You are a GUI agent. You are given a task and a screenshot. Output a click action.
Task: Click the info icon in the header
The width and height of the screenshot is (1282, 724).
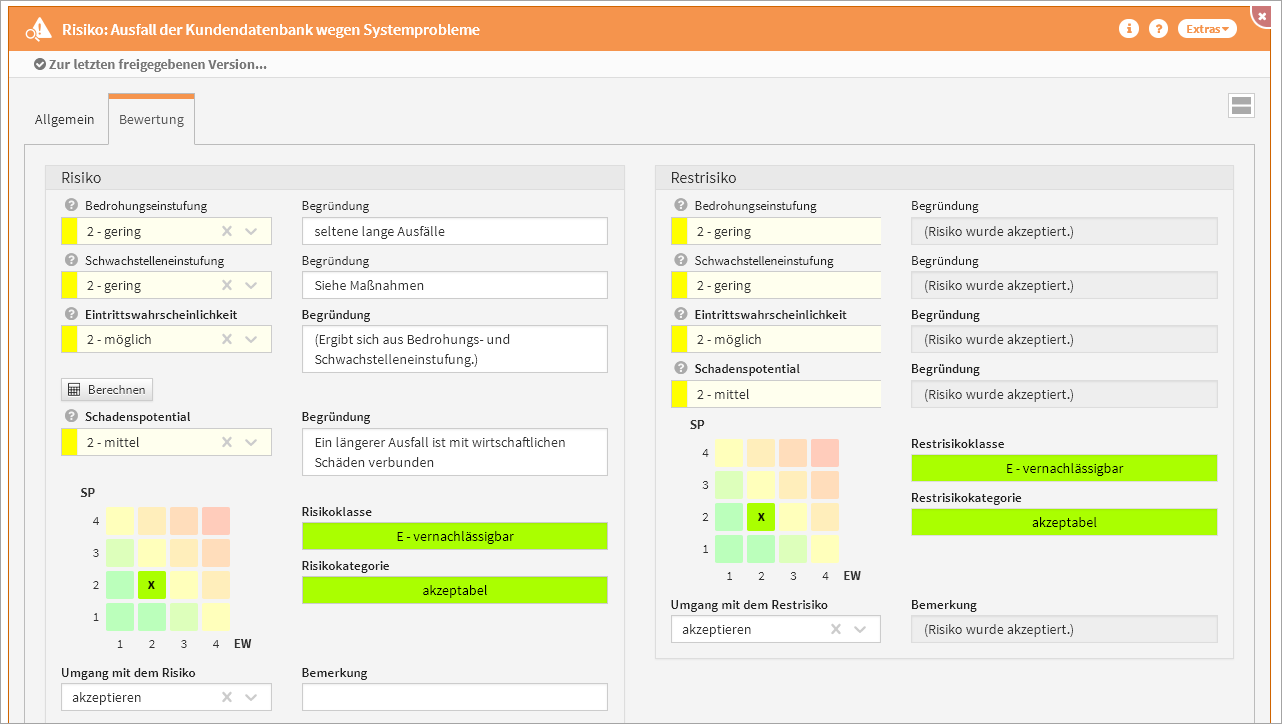pyautogui.click(x=1128, y=29)
